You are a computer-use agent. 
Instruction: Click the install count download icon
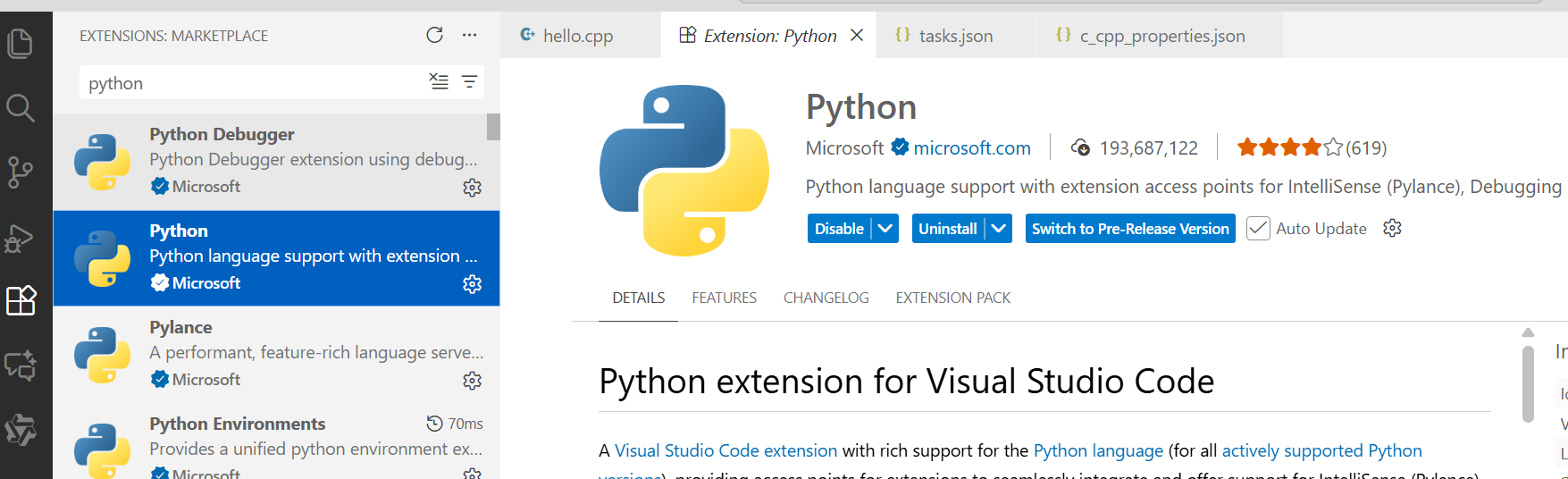click(x=1080, y=147)
